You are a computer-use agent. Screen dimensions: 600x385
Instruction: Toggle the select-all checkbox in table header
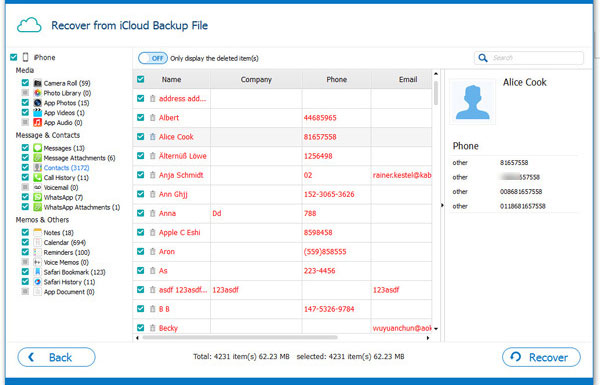(140, 79)
